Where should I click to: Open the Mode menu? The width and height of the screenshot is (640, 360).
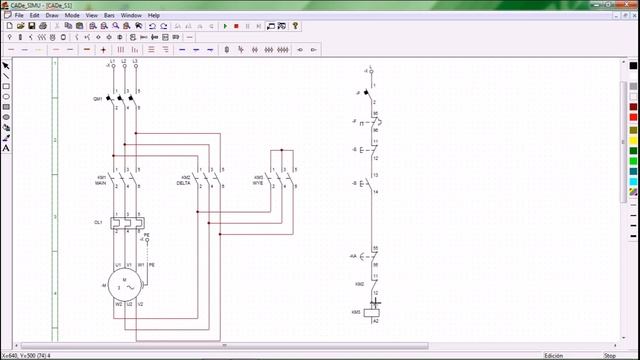click(72, 16)
